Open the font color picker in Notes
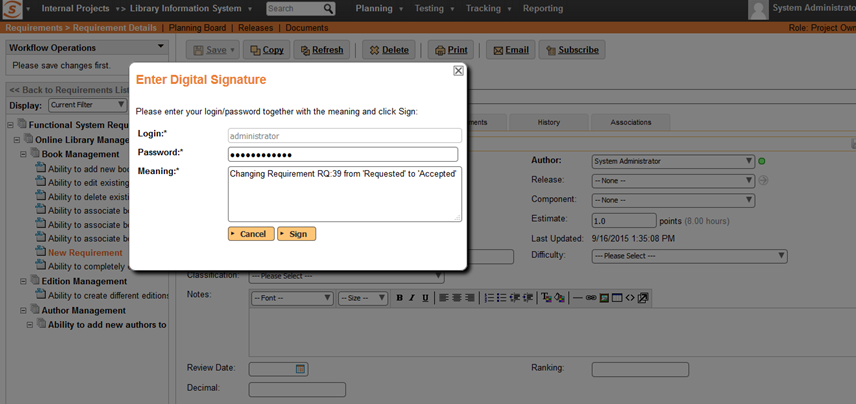The height and width of the screenshot is (404, 856). 546,298
